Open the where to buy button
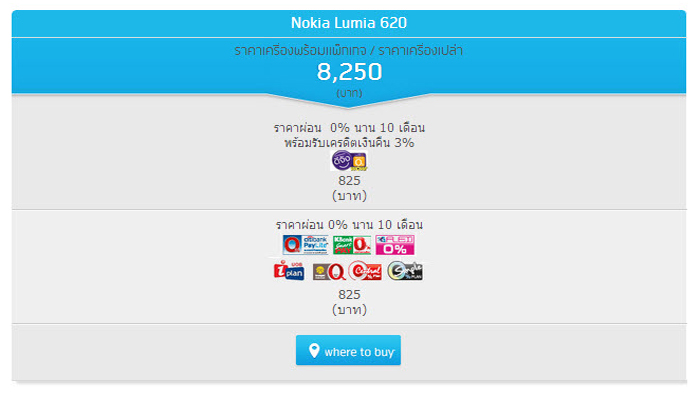700x393 pixels. 348,350
